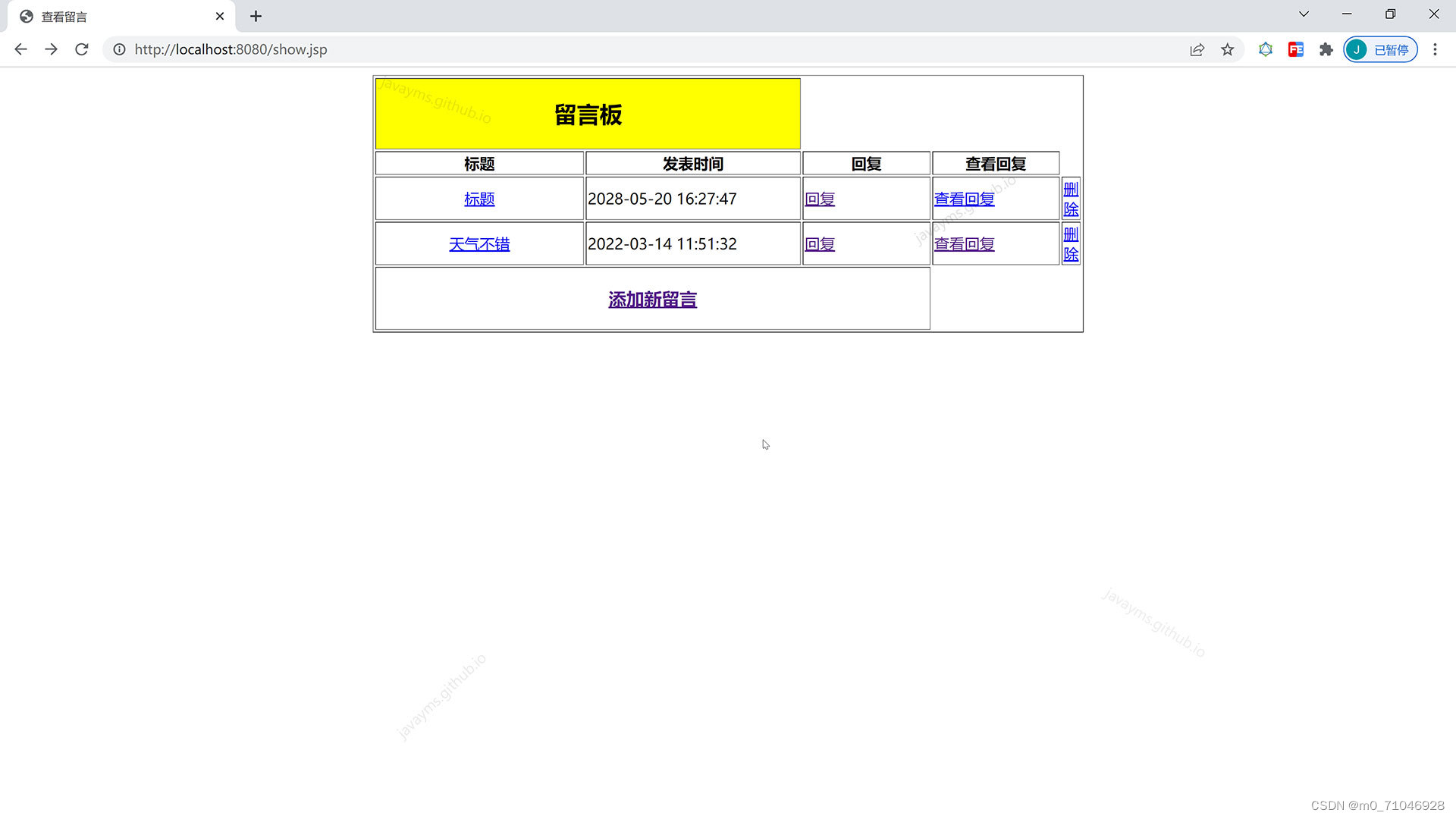Click the 2028-05-20 16:27:47 timestamp cell
The height and width of the screenshot is (819, 1456).
pyautogui.click(x=693, y=199)
